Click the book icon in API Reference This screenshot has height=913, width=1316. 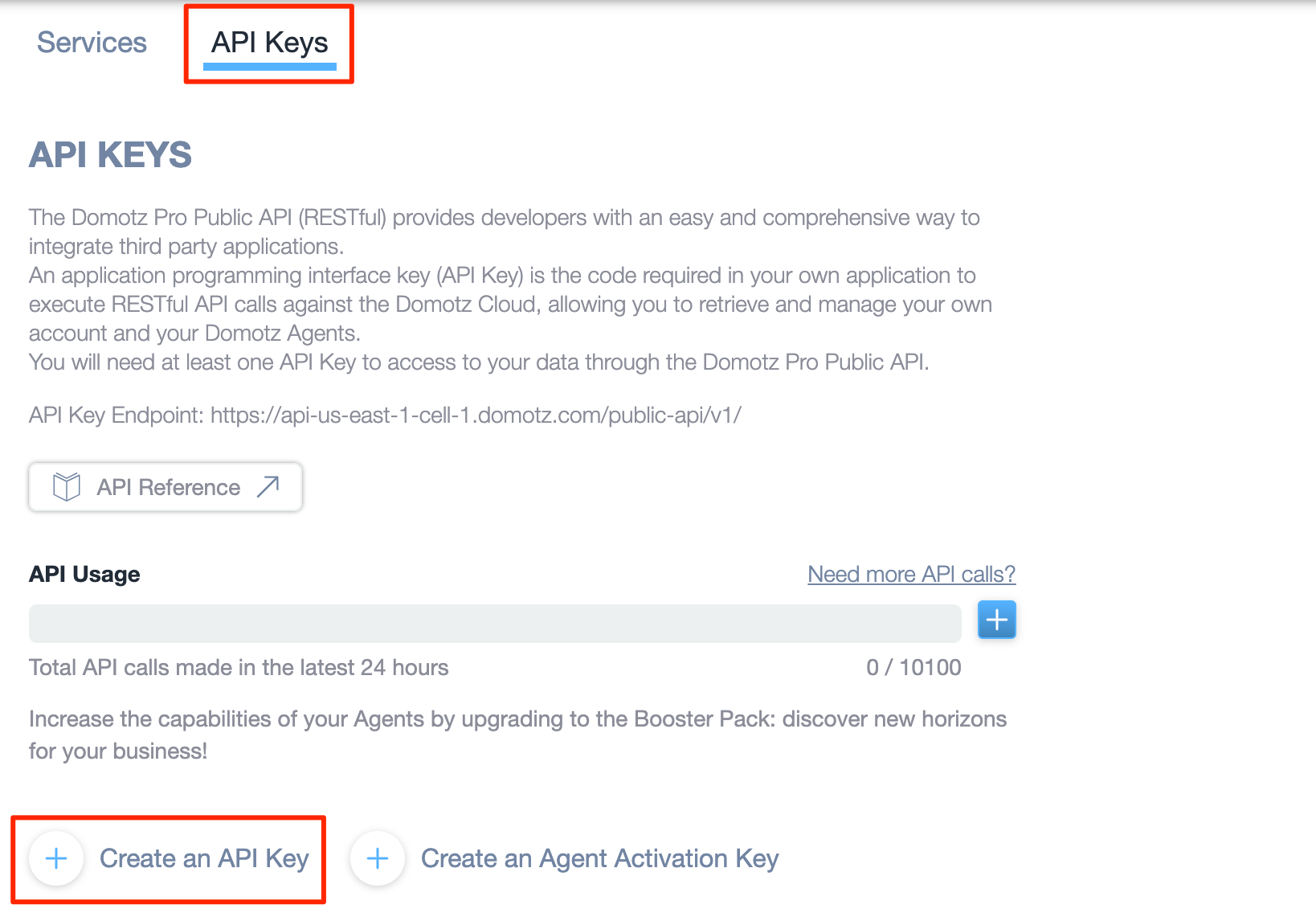(67, 486)
